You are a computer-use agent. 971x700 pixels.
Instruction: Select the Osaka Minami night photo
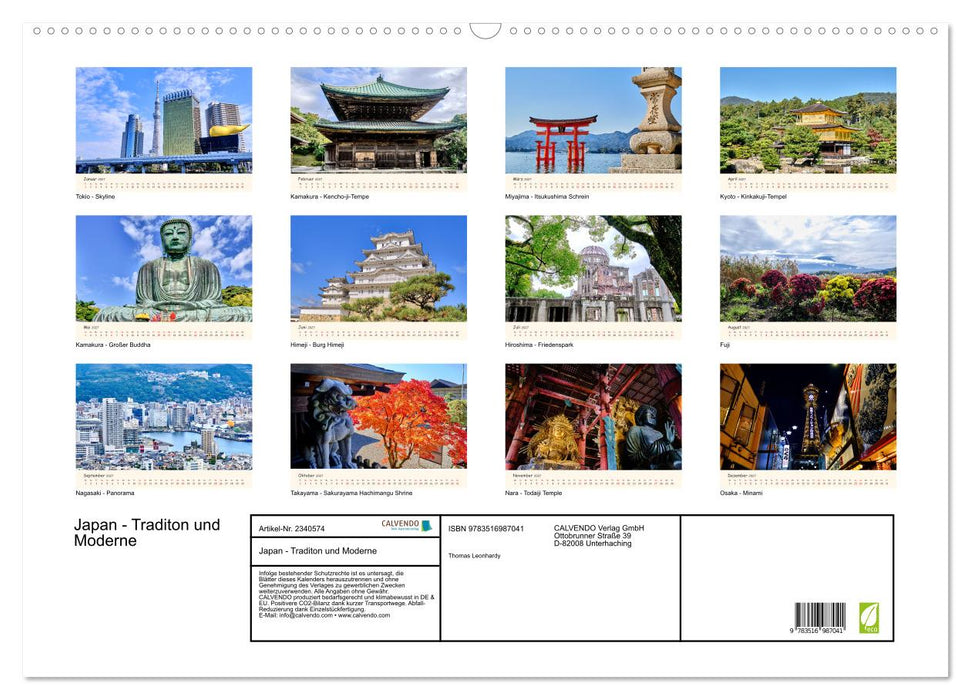click(x=808, y=417)
